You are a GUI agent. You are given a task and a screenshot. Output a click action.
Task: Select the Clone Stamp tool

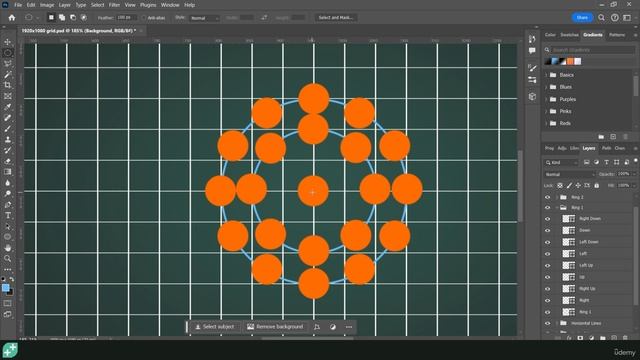point(8,140)
